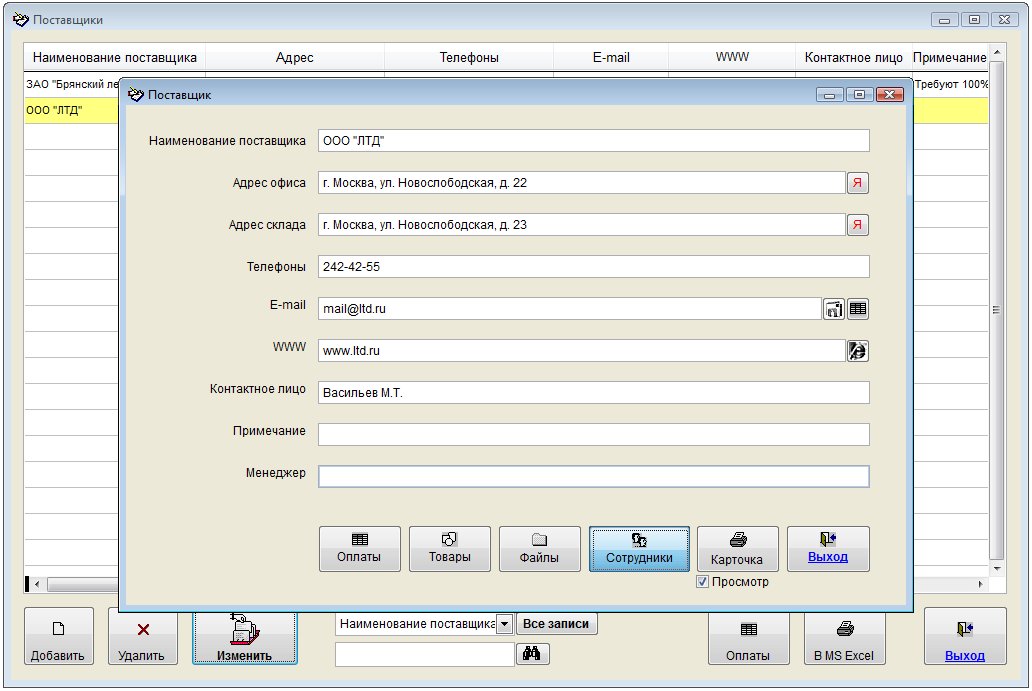Screen dimensions: 1032x691
Task: Click the binoculars search icon
Action: (x=532, y=654)
